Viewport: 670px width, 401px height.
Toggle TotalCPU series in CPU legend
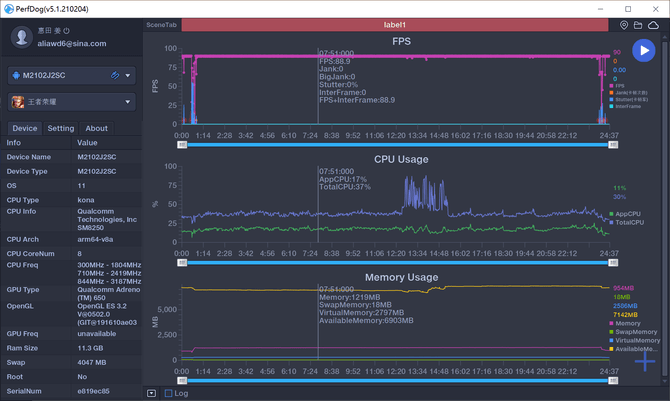point(626,222)
